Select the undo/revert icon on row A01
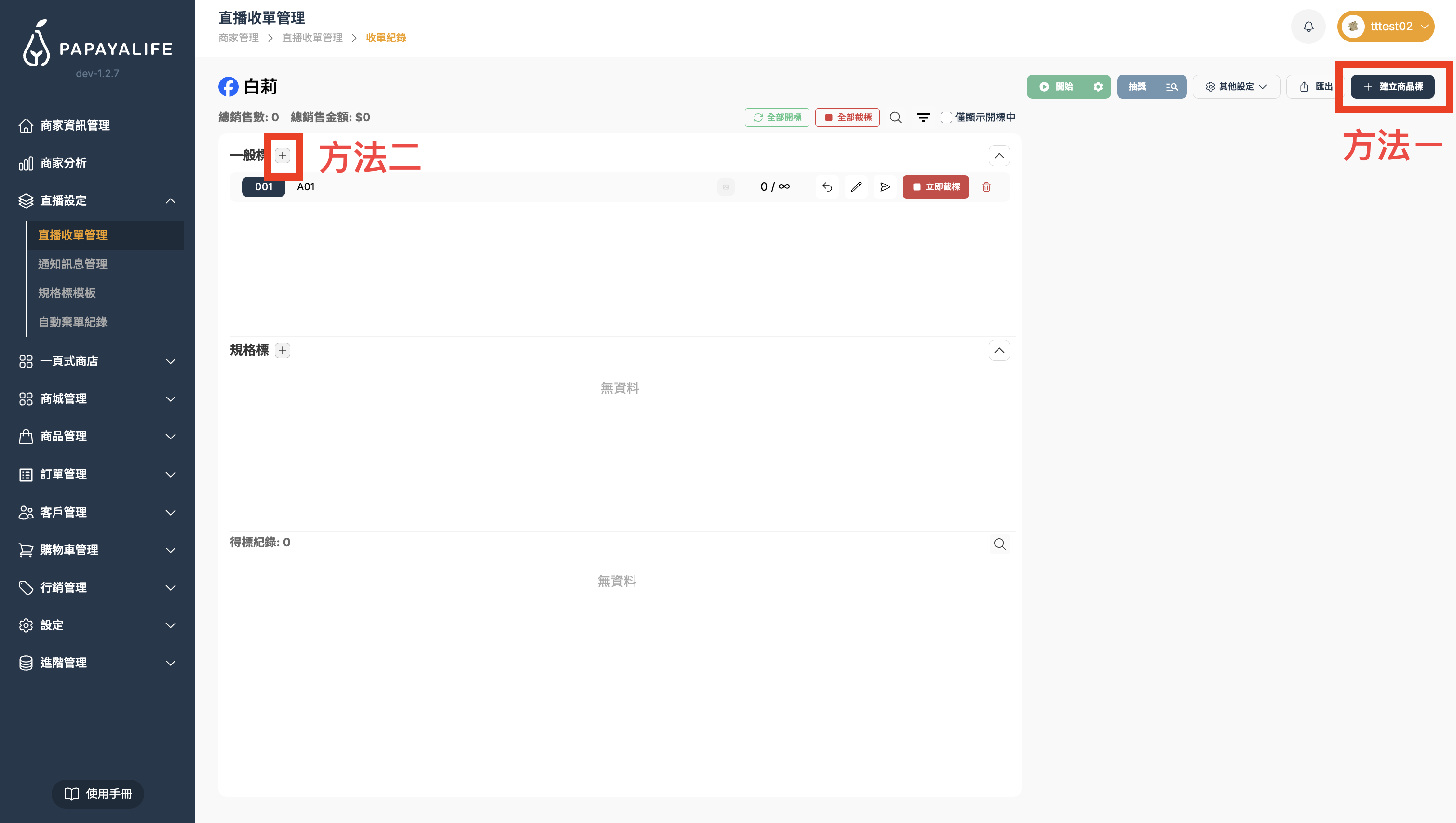1456x823 pixels. point(827,186)
